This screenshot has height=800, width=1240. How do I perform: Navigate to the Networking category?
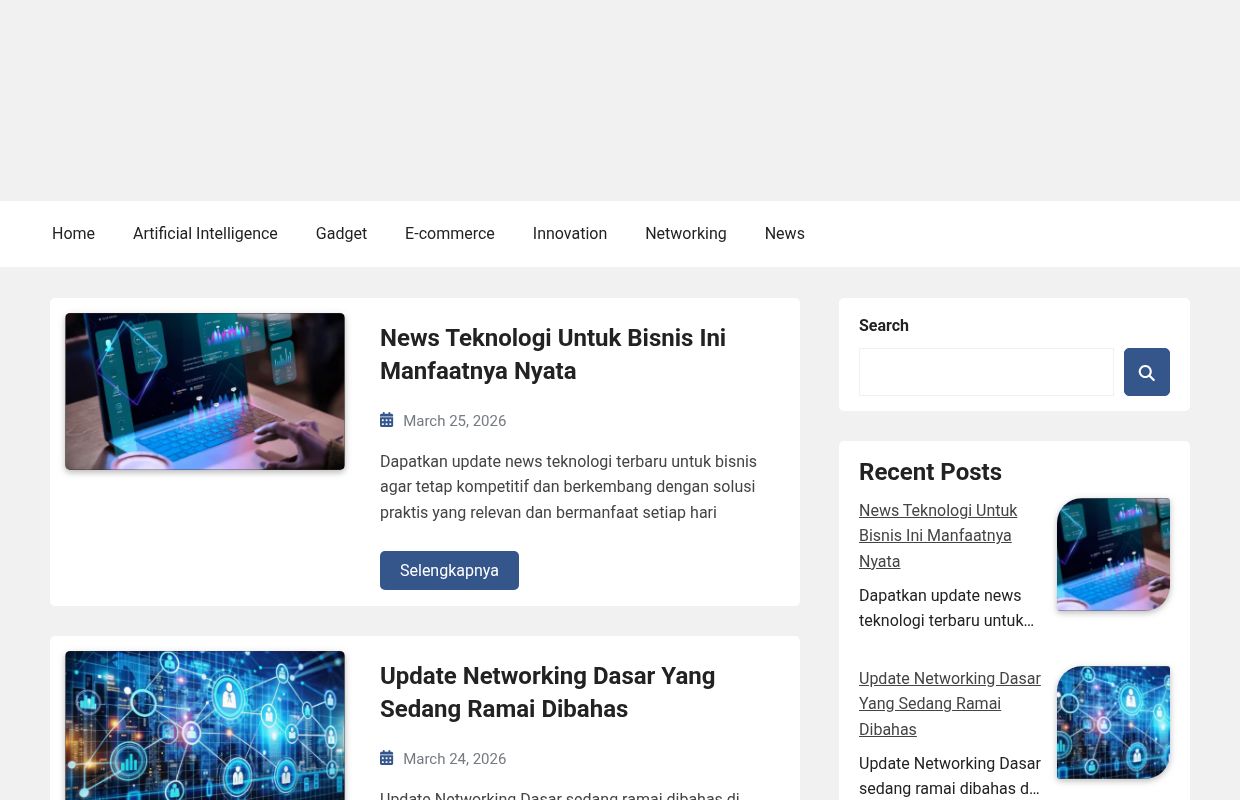(686, 233)
